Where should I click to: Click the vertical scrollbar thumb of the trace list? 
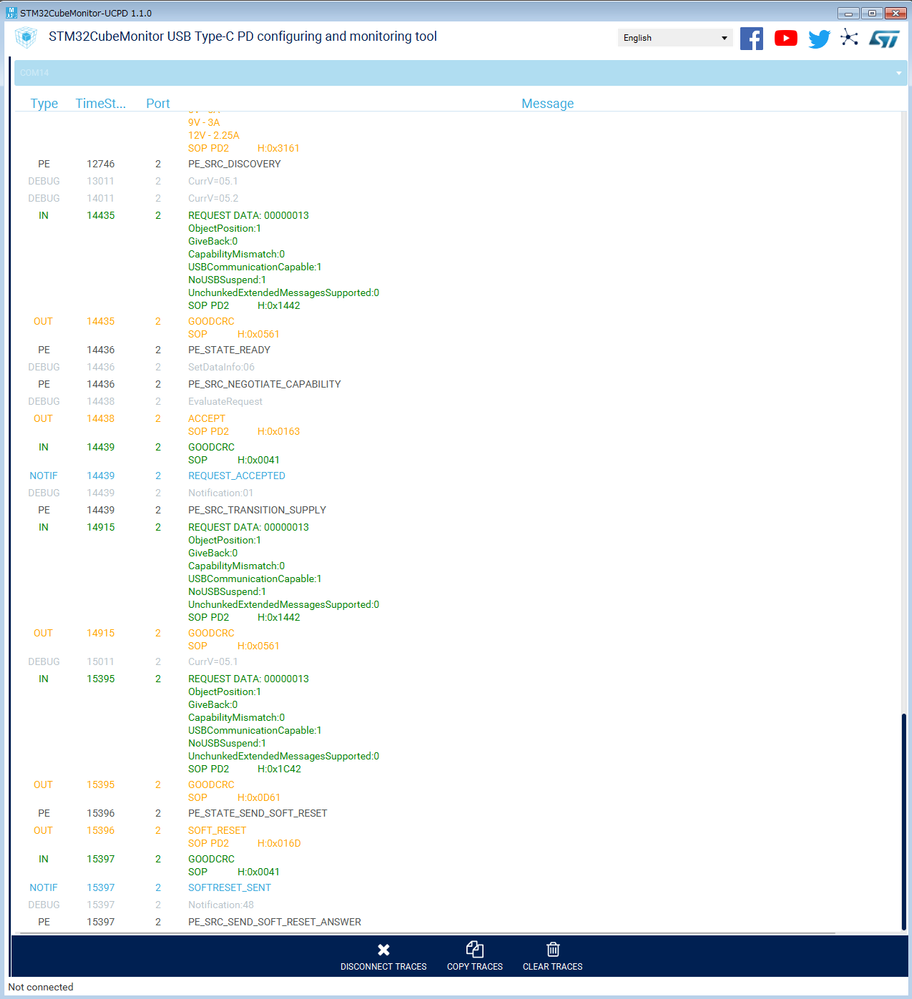(x=903, y=822)
